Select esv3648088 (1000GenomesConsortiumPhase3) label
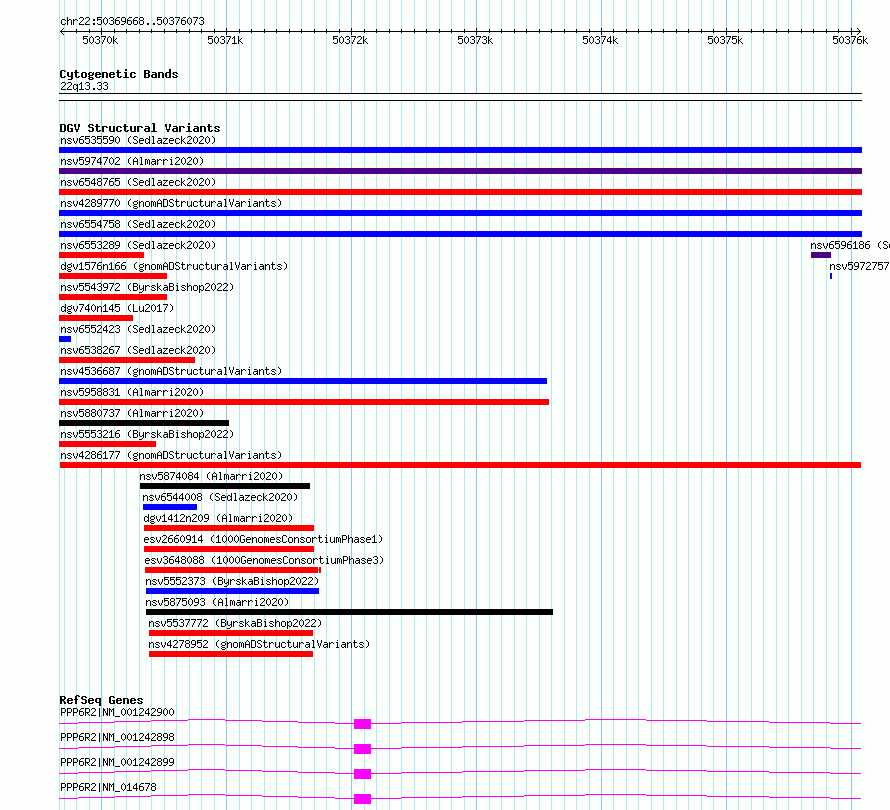 pos(265,560)
